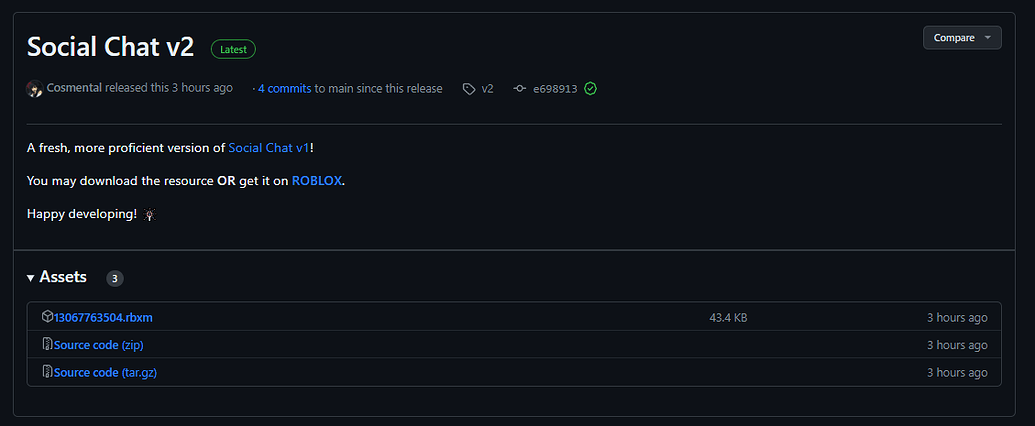Collapse the Assets section triangle
1035x426 pixels.
pos(31,277)
